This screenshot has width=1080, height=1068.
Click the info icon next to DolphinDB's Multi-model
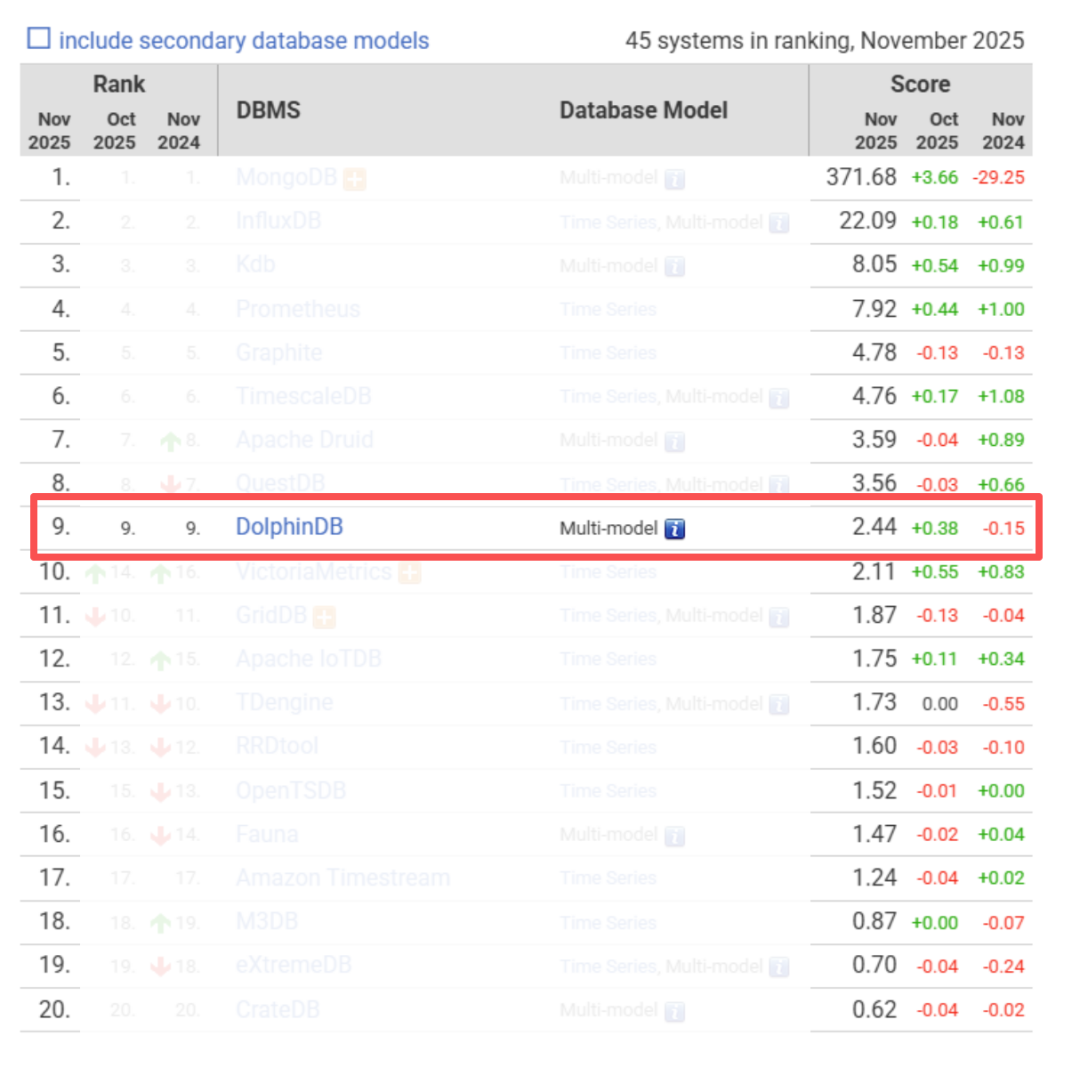tap(674, 529)
